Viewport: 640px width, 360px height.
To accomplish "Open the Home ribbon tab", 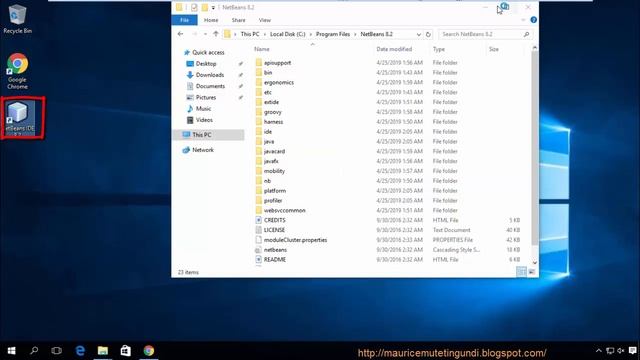I will tap(211, 20).
